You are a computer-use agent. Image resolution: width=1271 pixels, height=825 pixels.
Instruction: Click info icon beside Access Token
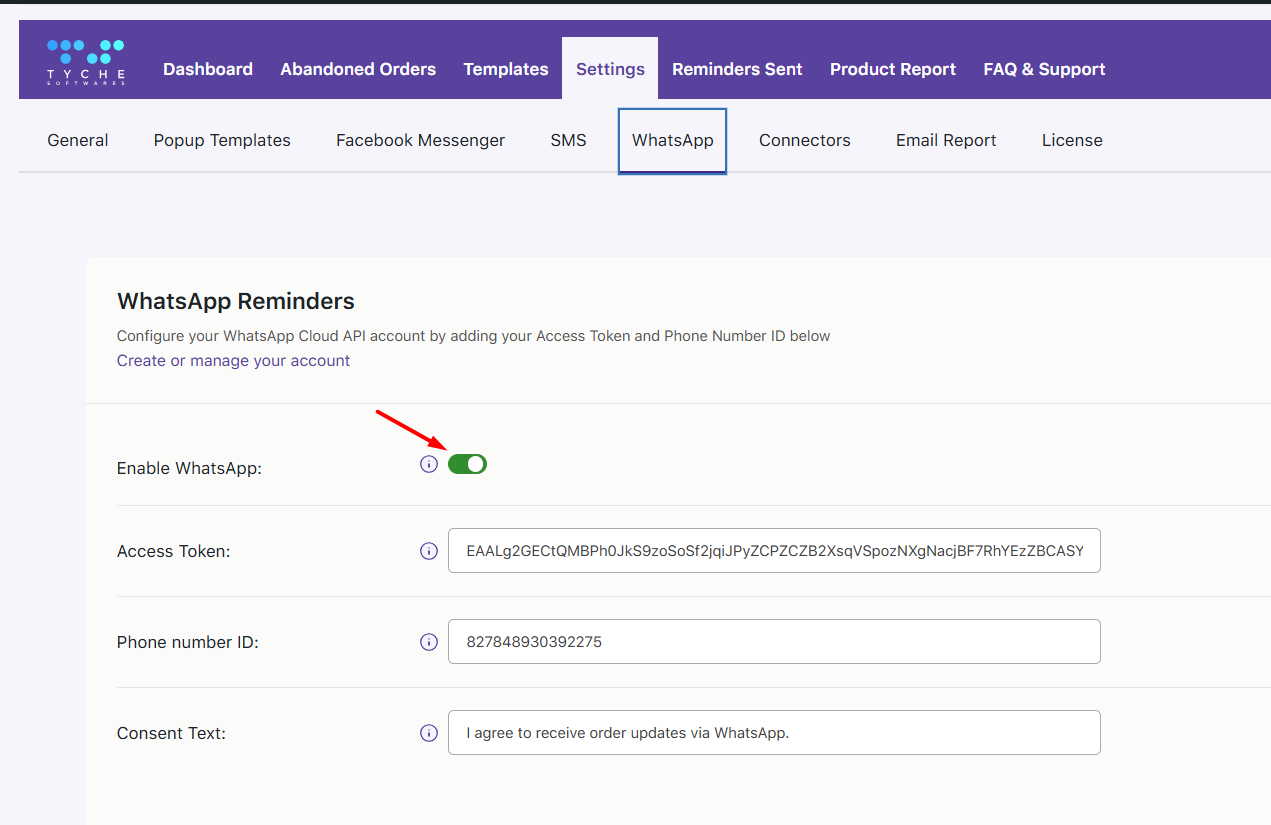(429, 551)
